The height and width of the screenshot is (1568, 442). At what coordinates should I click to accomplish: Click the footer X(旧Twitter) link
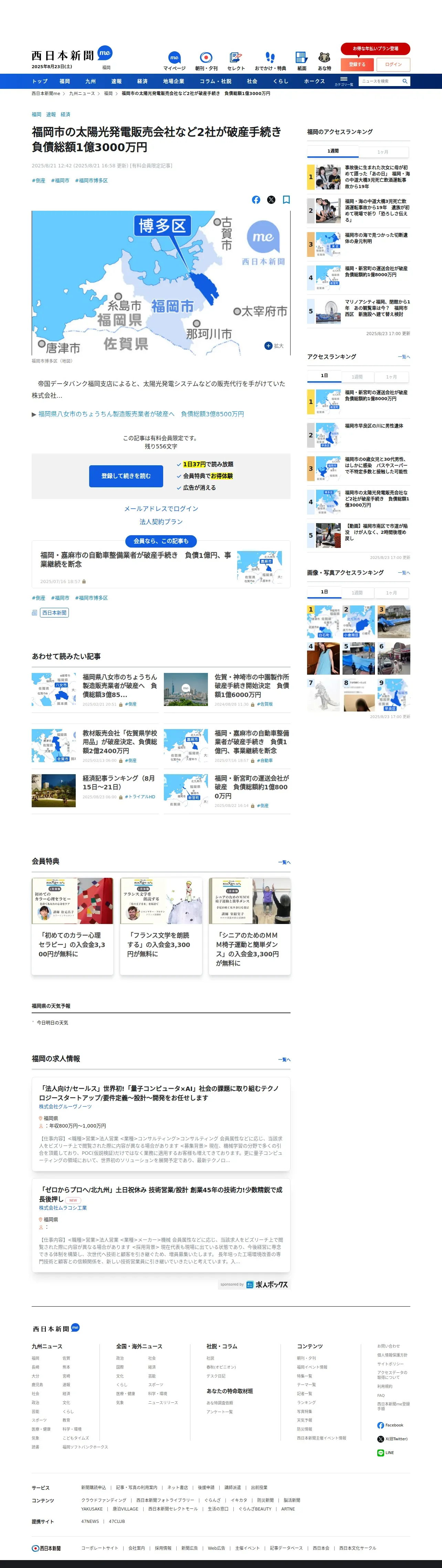392,1439
